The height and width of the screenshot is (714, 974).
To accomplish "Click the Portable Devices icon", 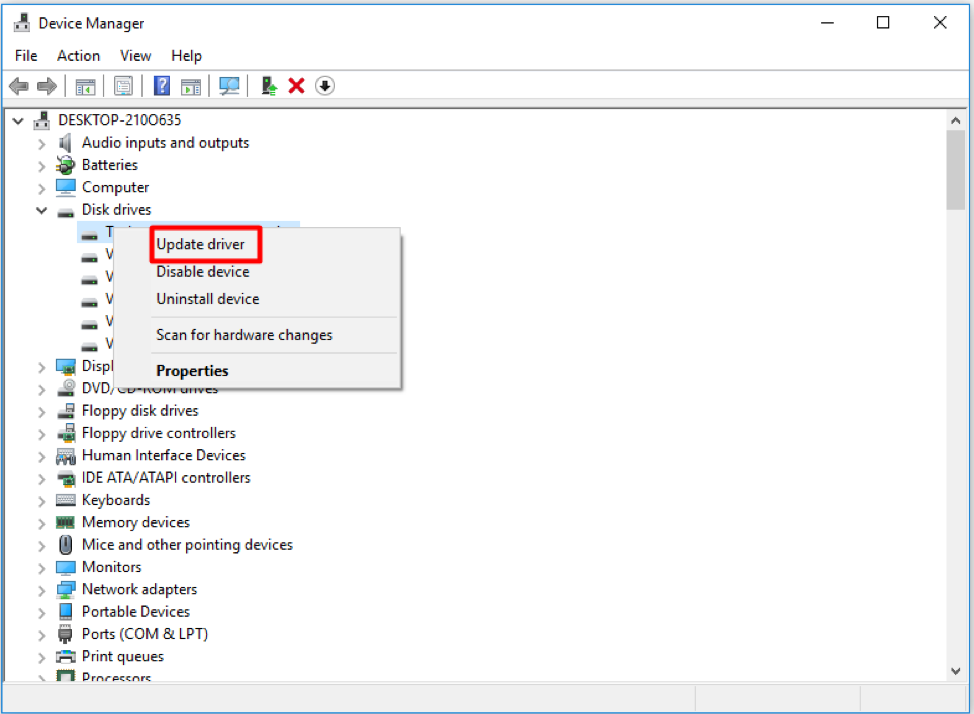I will point(65,611).
